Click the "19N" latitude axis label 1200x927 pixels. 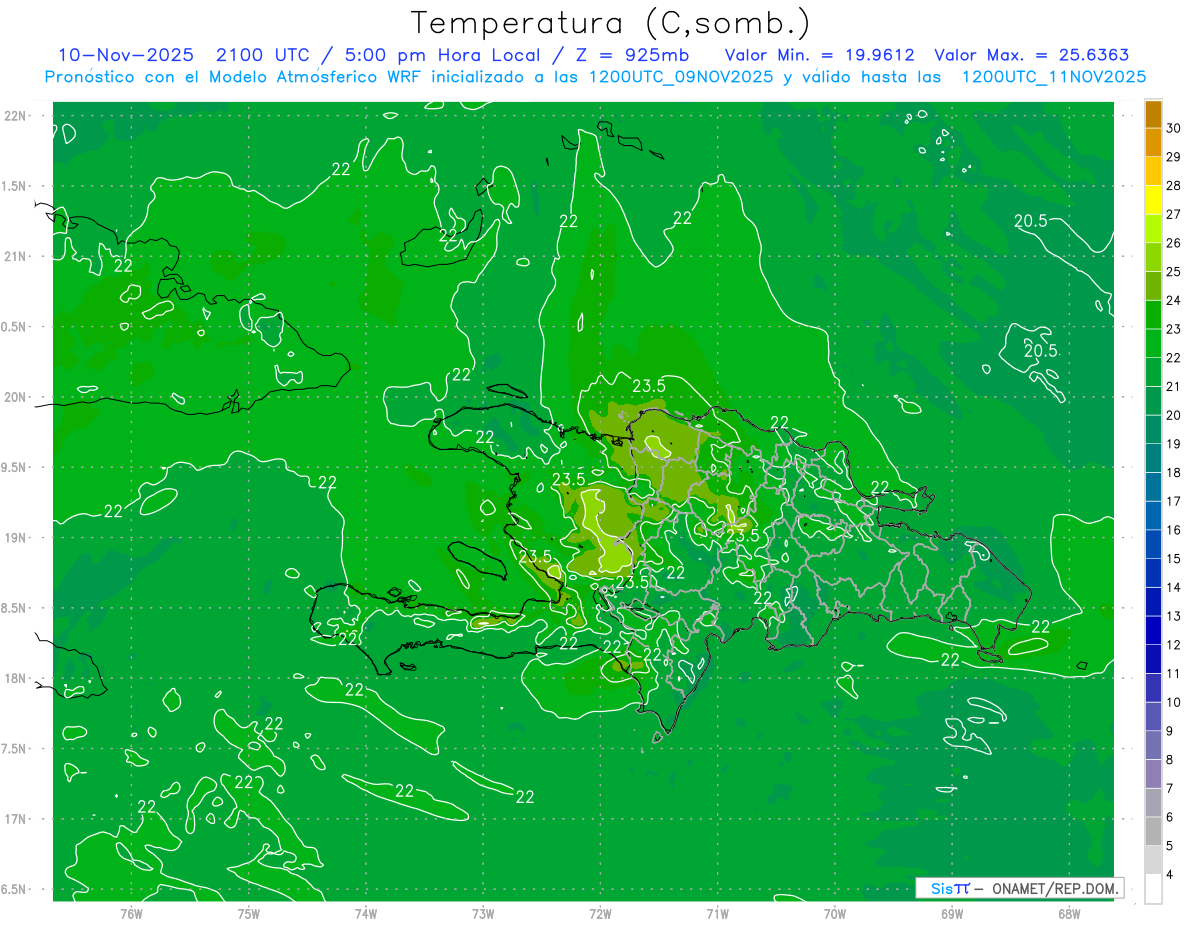(15, 537)
